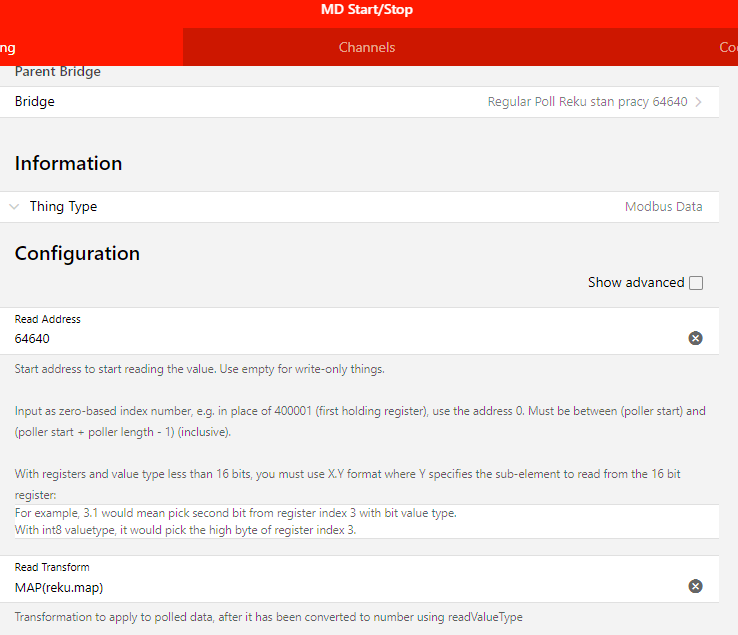Click the 'Show advanced' label text
Image resolution: width=738 pixels, height=635 pixels.
[x=636, y=282]
